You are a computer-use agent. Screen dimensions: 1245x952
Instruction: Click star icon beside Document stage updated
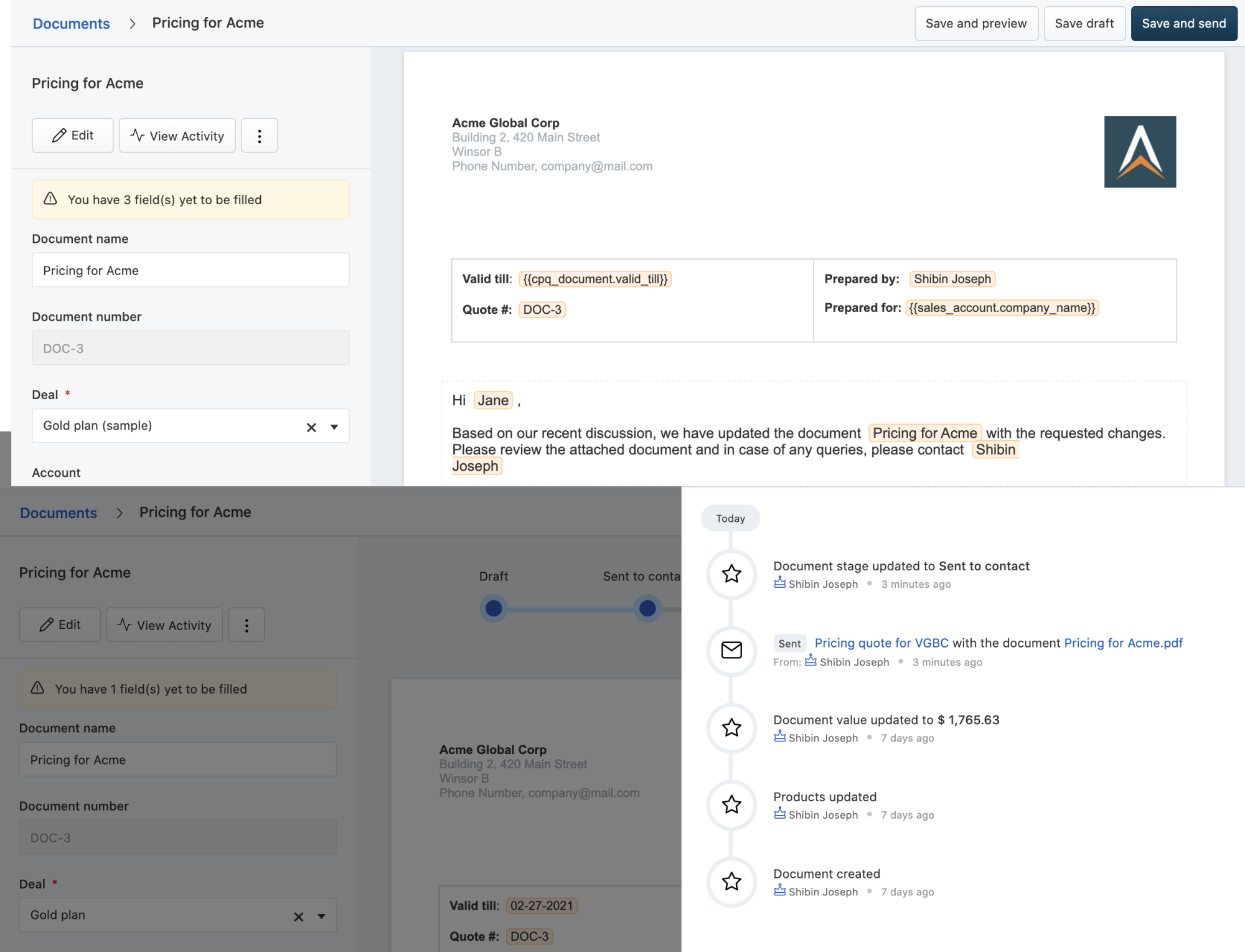[731, 573]
